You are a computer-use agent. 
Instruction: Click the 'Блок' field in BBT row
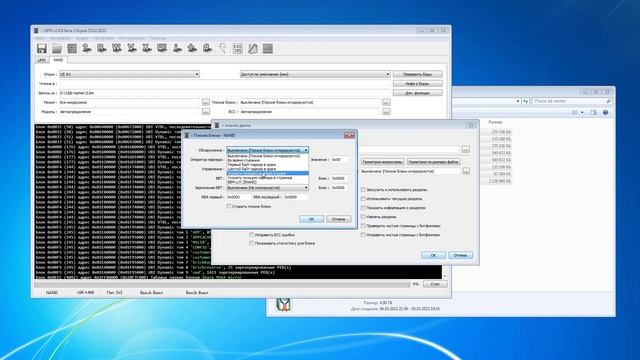[x=339, y=178]
